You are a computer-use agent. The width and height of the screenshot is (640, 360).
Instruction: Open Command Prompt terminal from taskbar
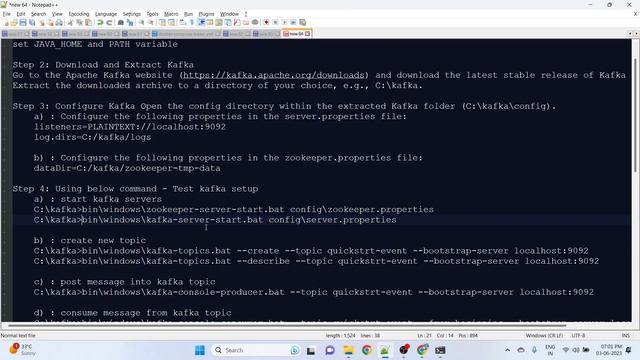[440, 350]
